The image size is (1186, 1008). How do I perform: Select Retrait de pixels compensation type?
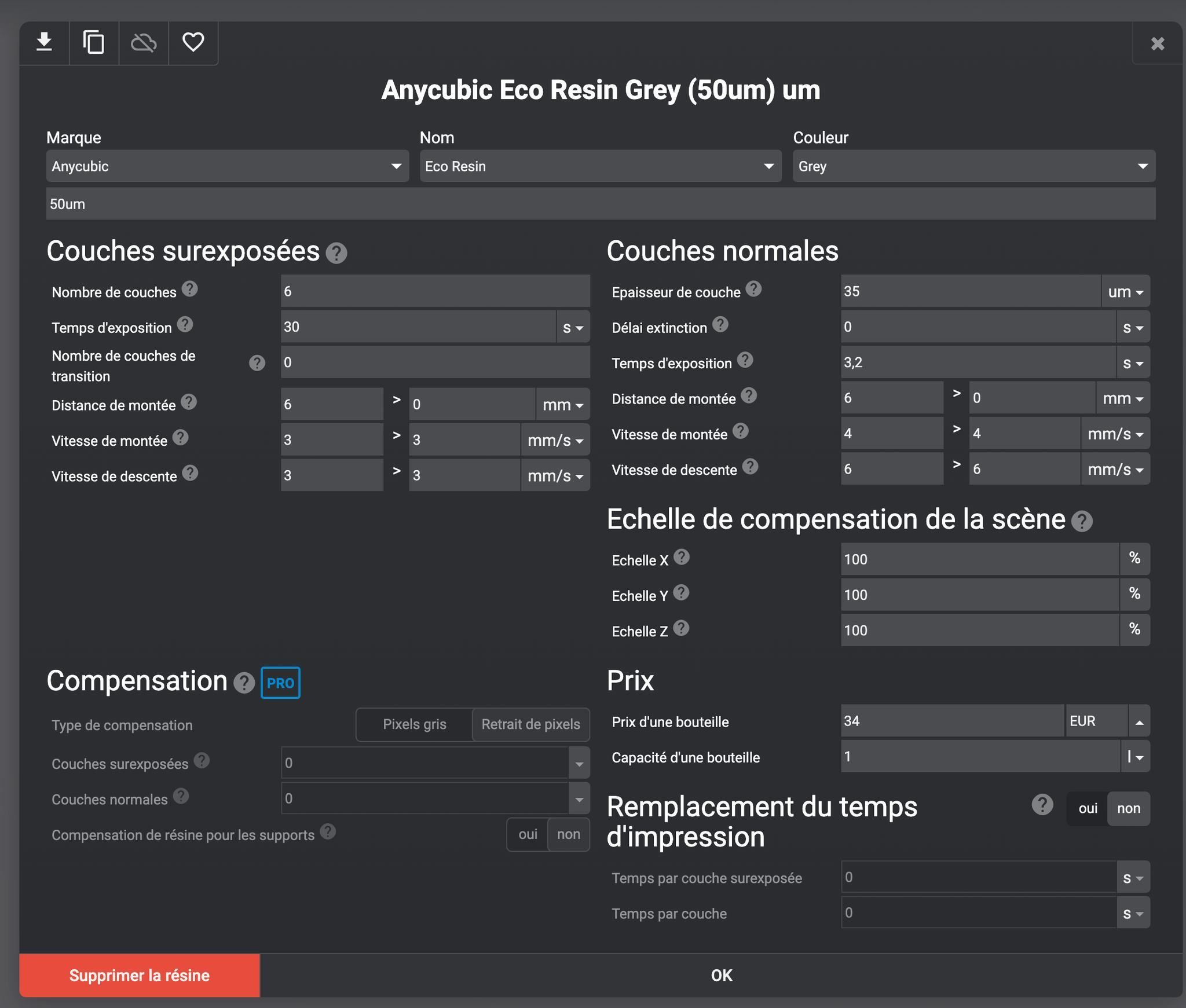531,724
